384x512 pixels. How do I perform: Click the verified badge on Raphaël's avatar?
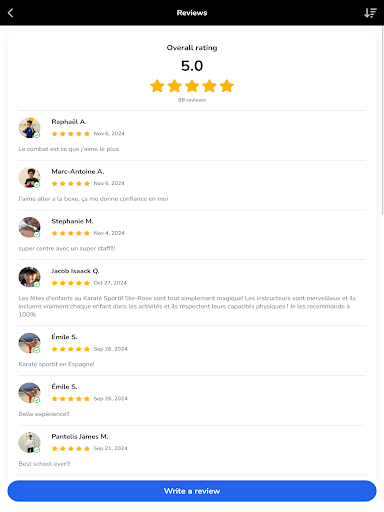(x=37, y=135)
